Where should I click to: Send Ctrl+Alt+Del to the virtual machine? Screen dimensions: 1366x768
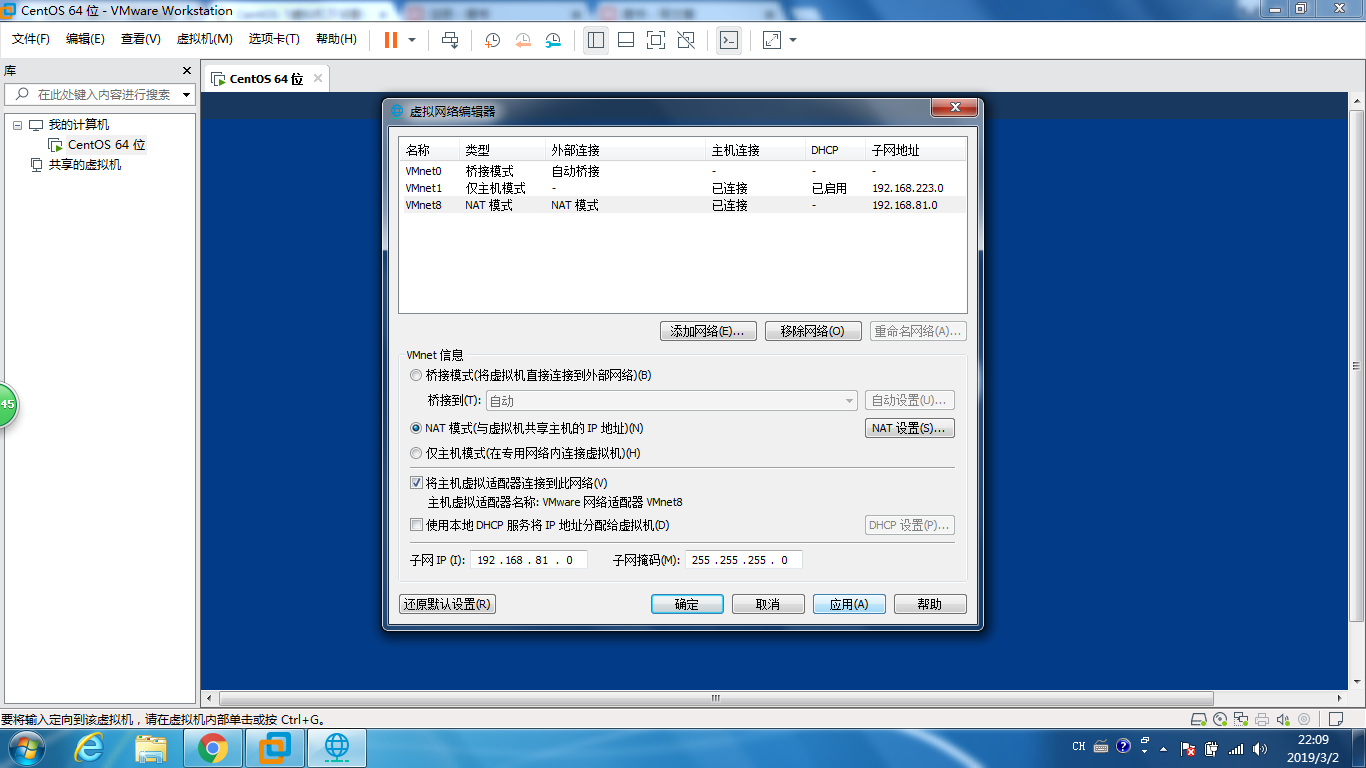(449, 40)
